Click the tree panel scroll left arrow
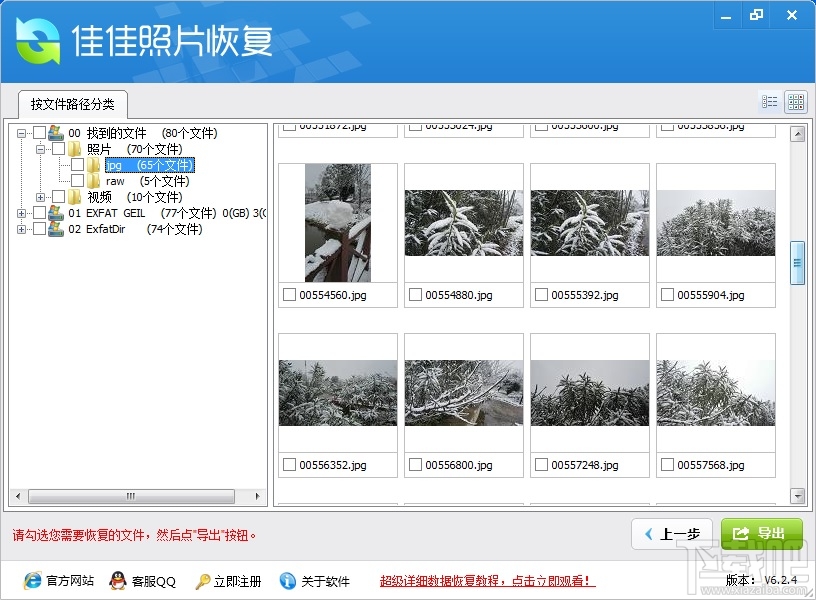The height and width of the screenshot is (600, 816). click(18, 496)
